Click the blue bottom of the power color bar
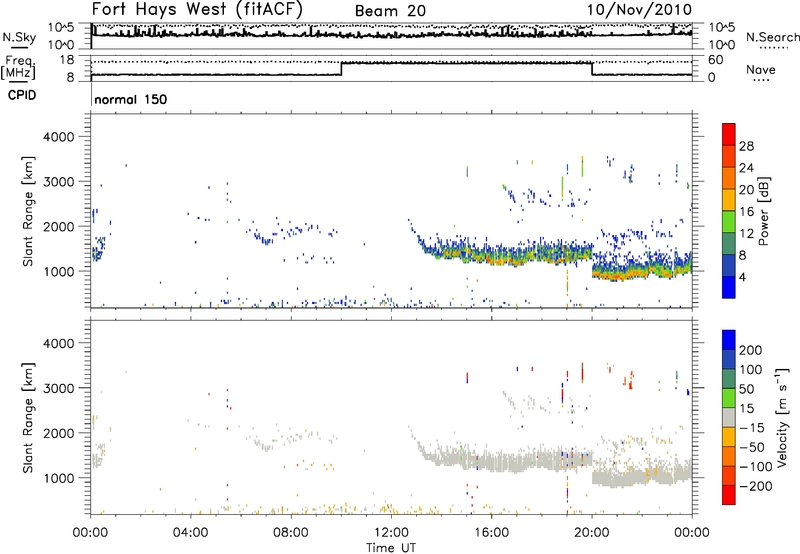Image resolution: width=800 pixels, height=554 pixels. click(729, 287)
